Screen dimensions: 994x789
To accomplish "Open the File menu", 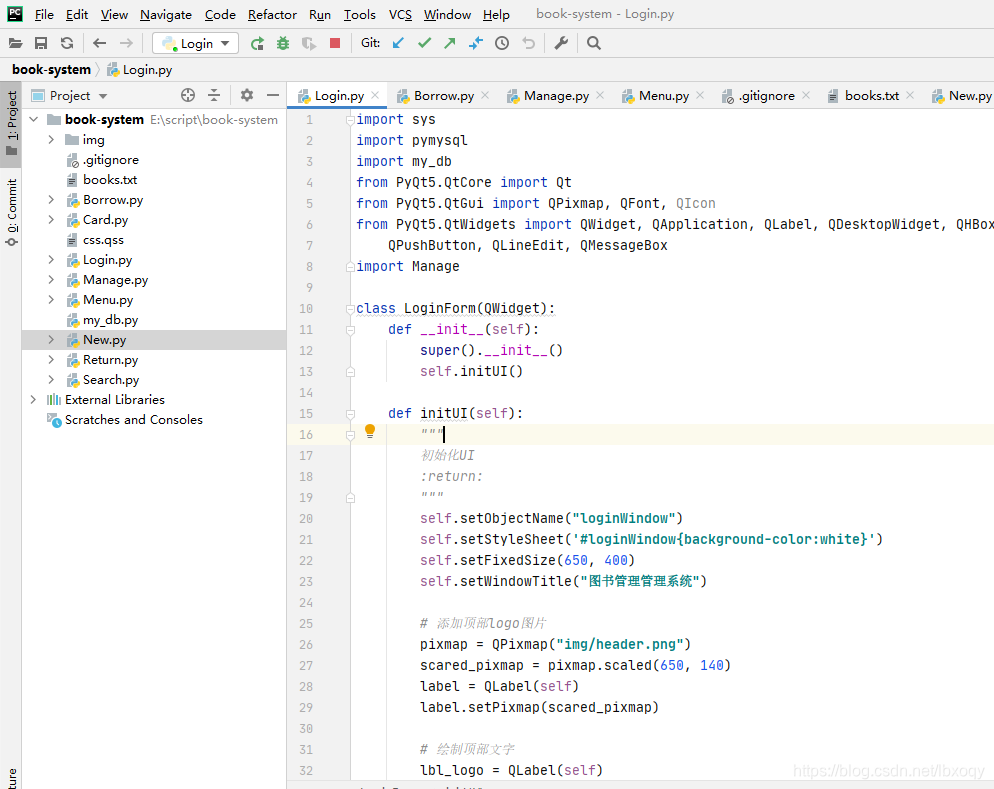I will [x=44, y=15].
